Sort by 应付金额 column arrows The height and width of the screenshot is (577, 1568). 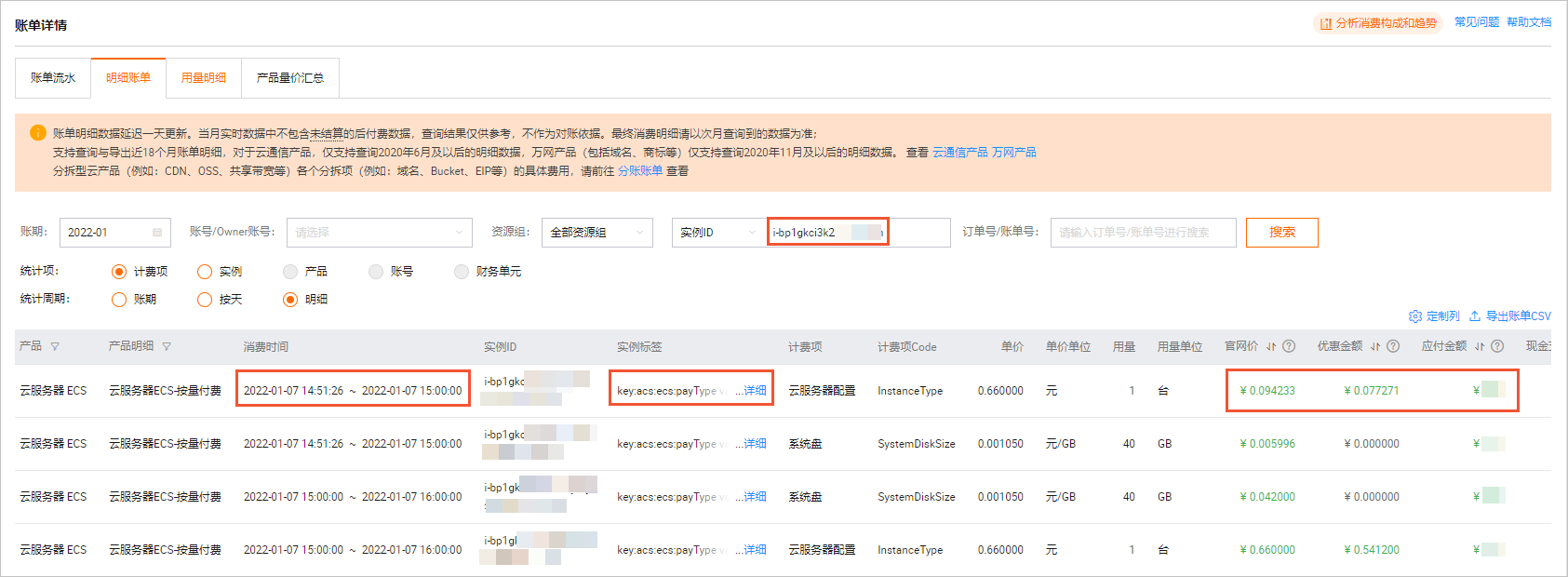pyautogui.click(x=1480, y=346)
